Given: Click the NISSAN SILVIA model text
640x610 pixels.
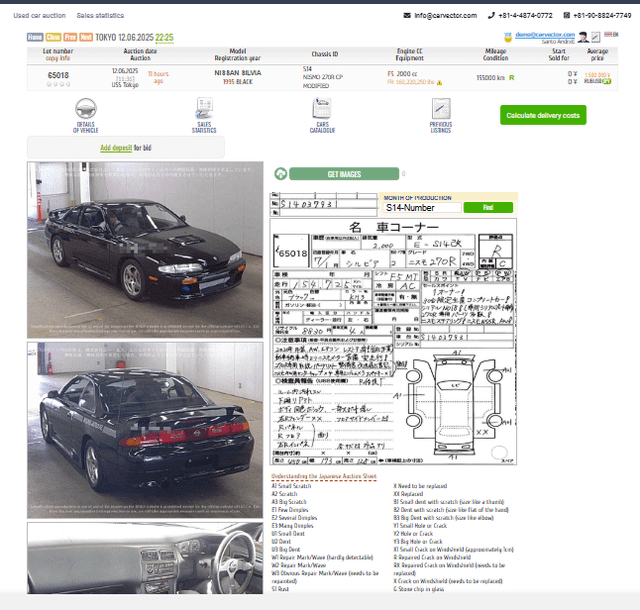Looking at the screenshot, I should tap(238, 73).
